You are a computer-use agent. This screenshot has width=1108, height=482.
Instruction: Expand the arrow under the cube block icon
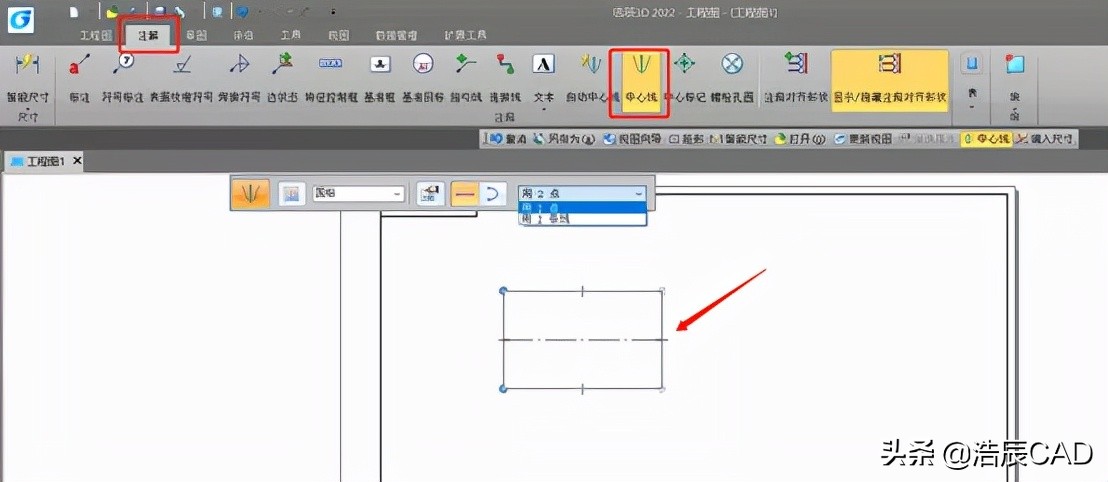pyautogui.click(x=1015, y=108)
